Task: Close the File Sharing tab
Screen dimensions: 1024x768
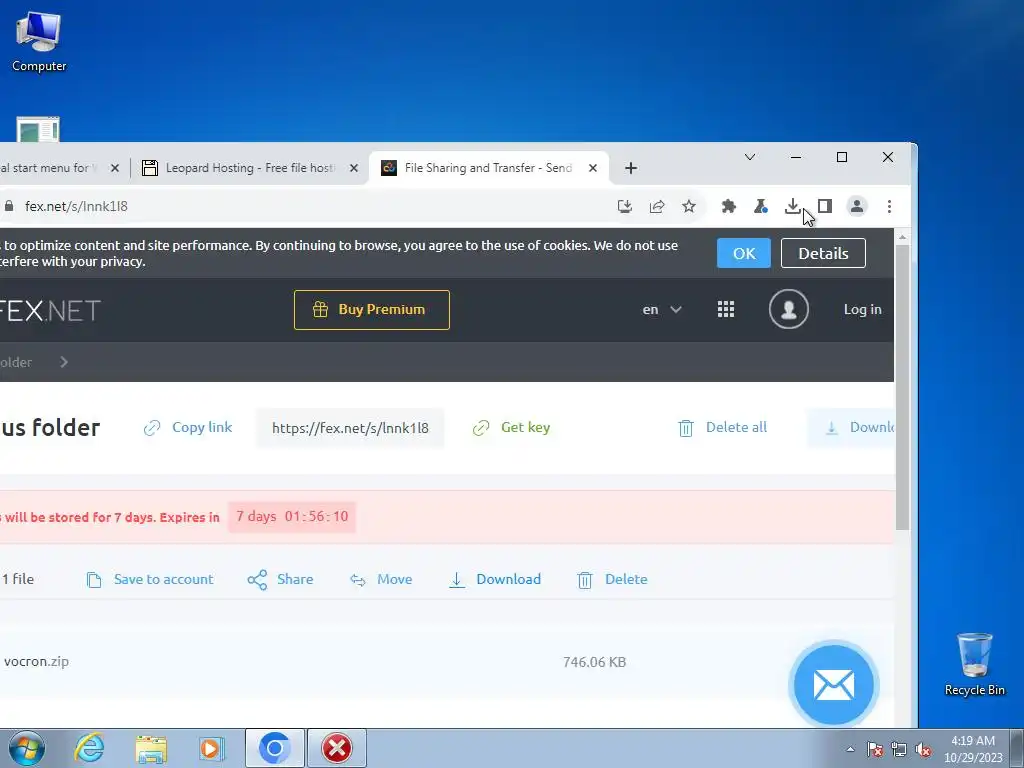Action: 592,168
